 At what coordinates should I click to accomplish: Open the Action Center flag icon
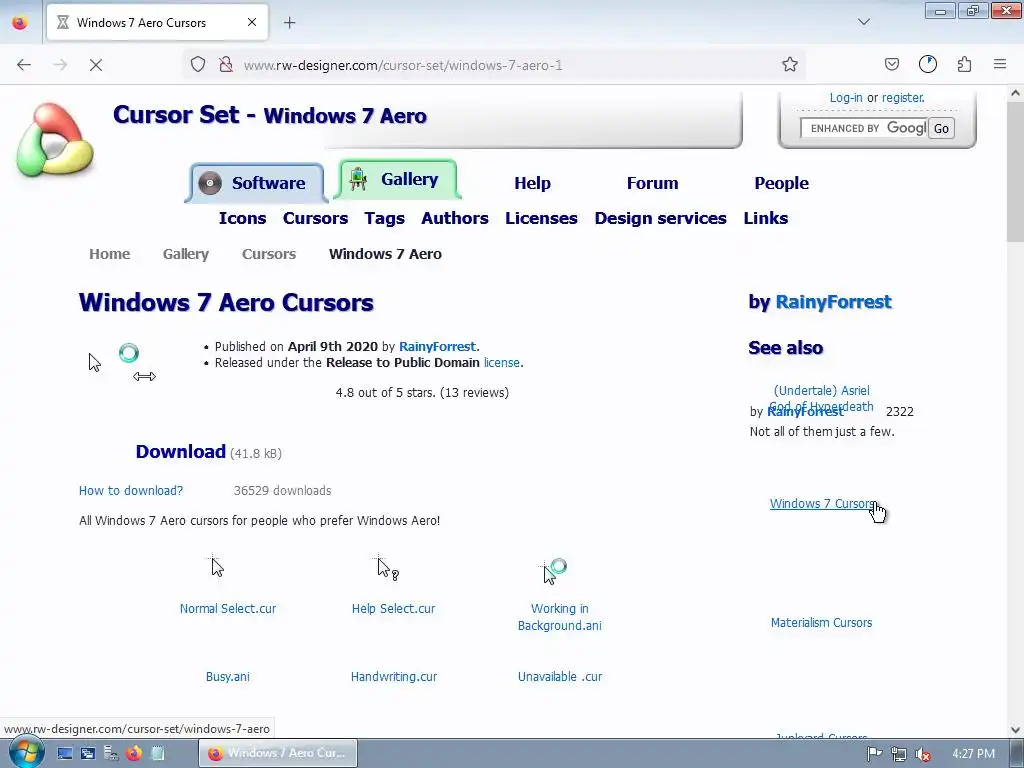pos(874,754)
